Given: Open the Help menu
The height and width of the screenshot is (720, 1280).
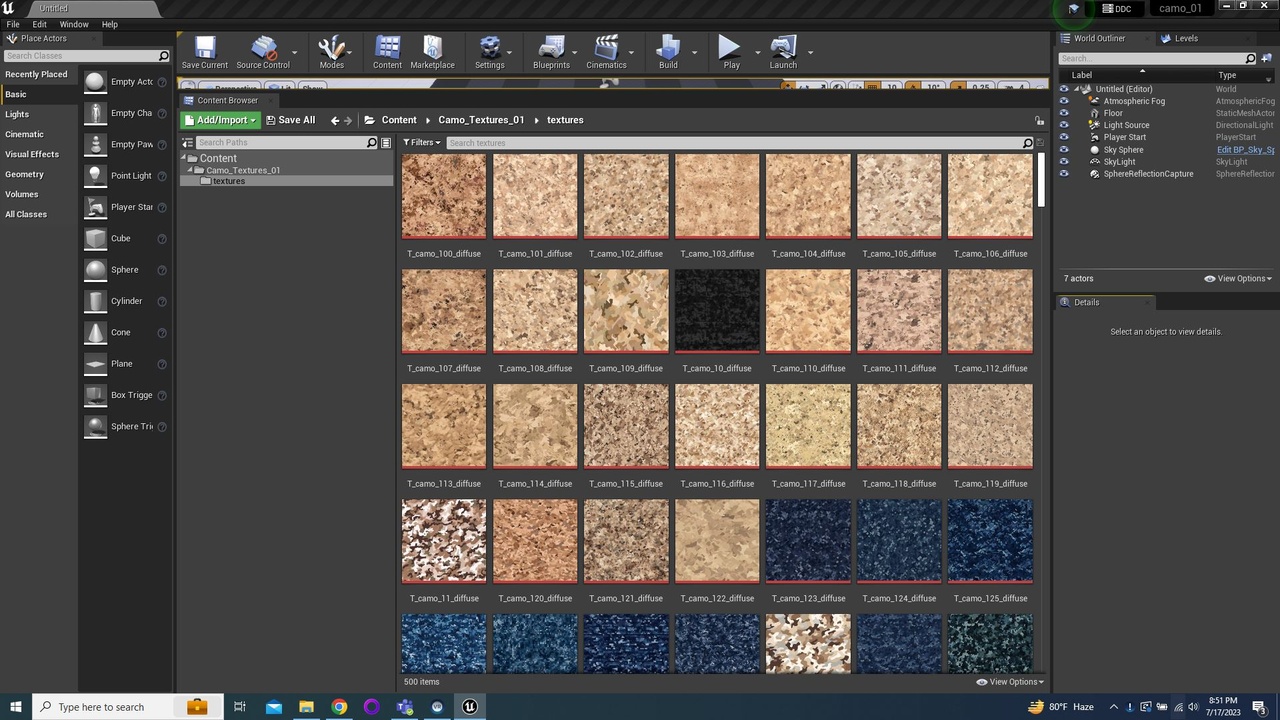Looking at the screenshot, I should click(x=109, y=24).
